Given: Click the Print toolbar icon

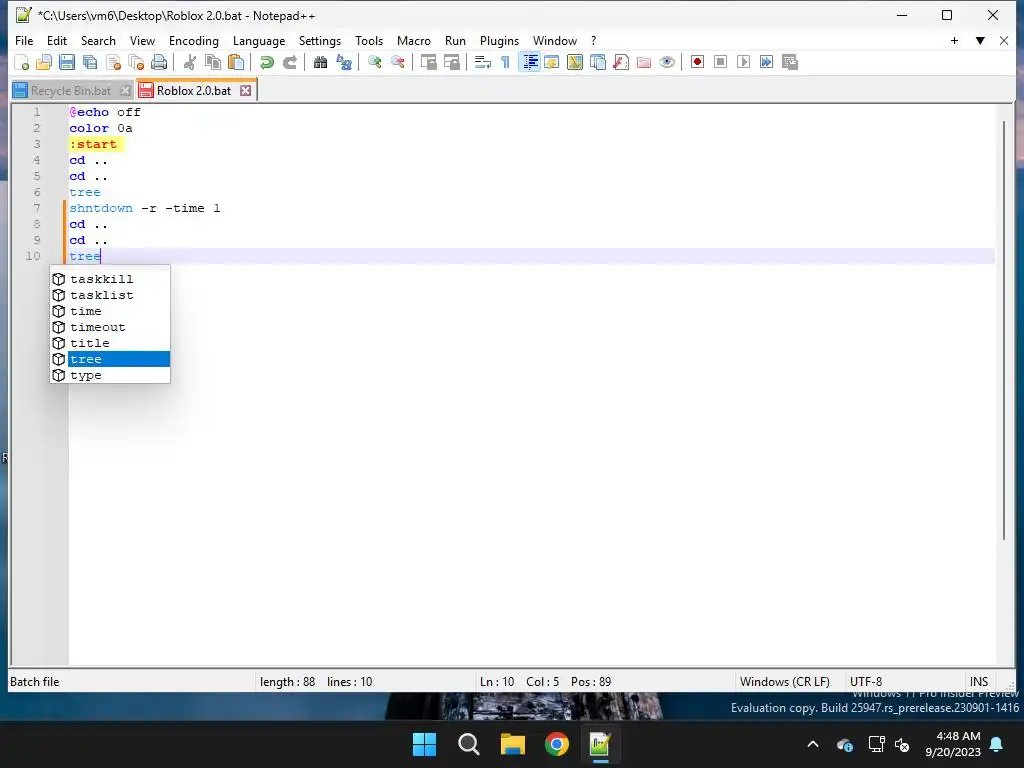Looking at the screenshot, I should [159, 62].
